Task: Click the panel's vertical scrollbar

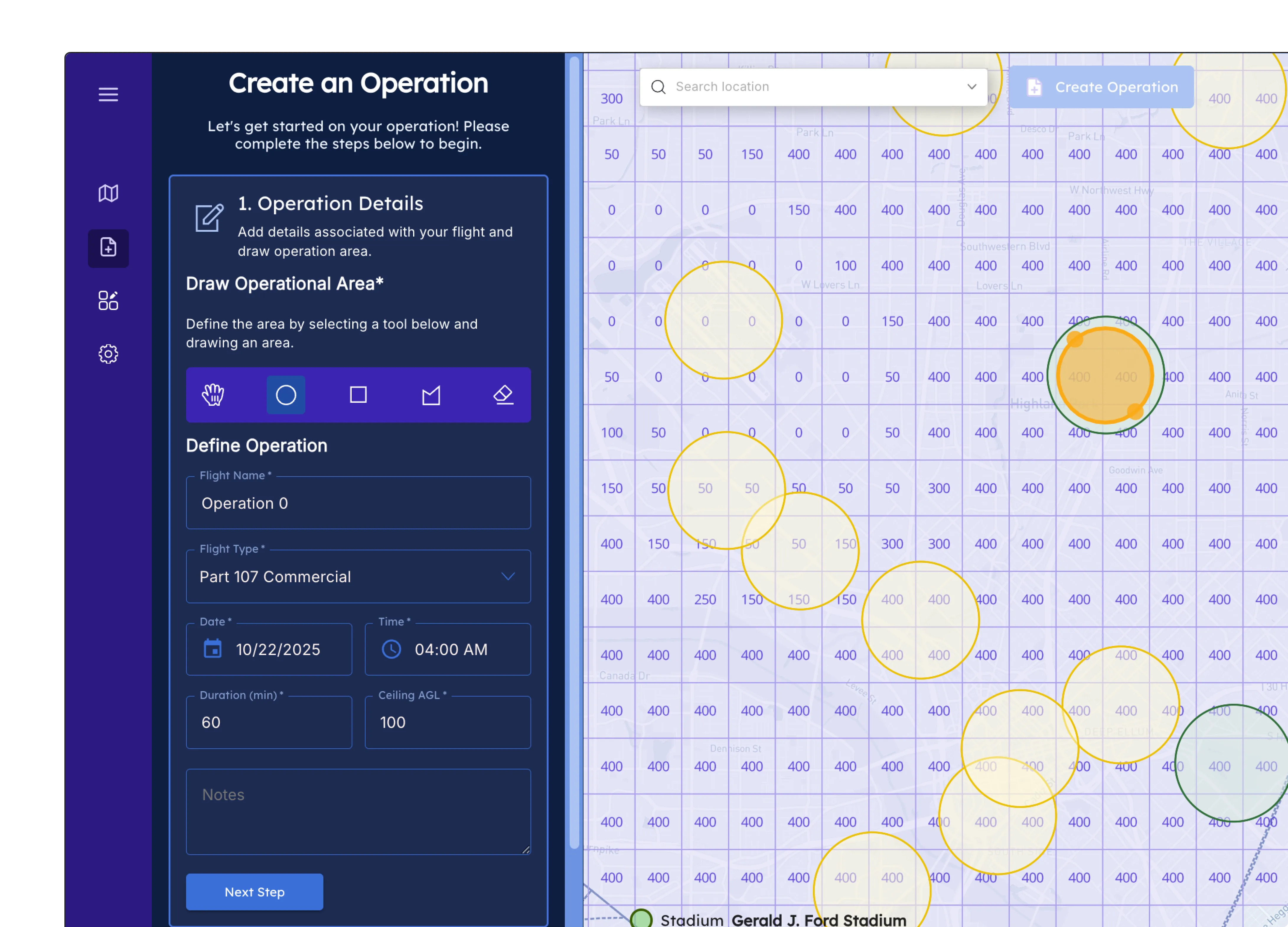Action: click(574, 454)
